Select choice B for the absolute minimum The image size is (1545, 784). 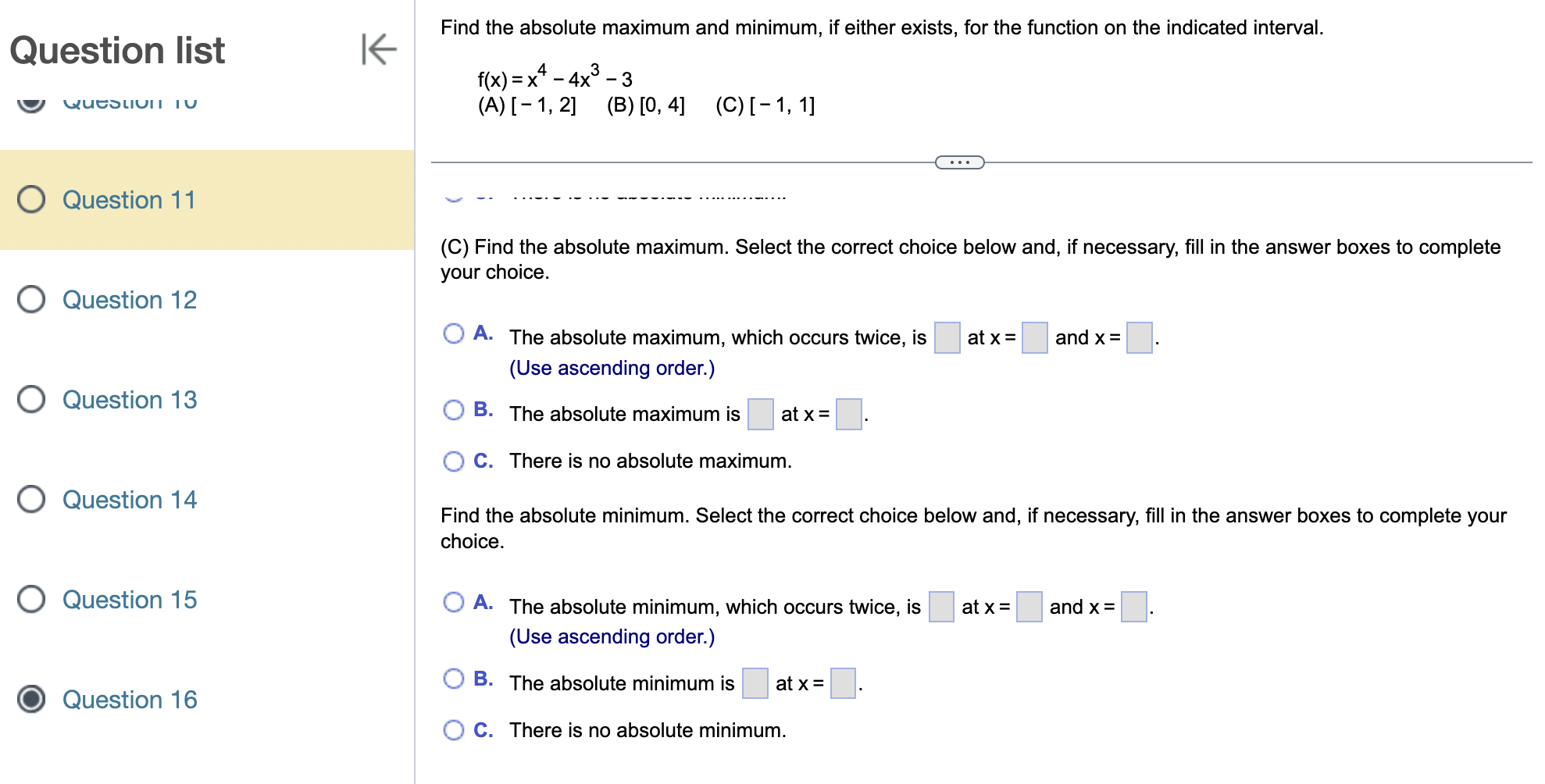click(x=454, y=678)
